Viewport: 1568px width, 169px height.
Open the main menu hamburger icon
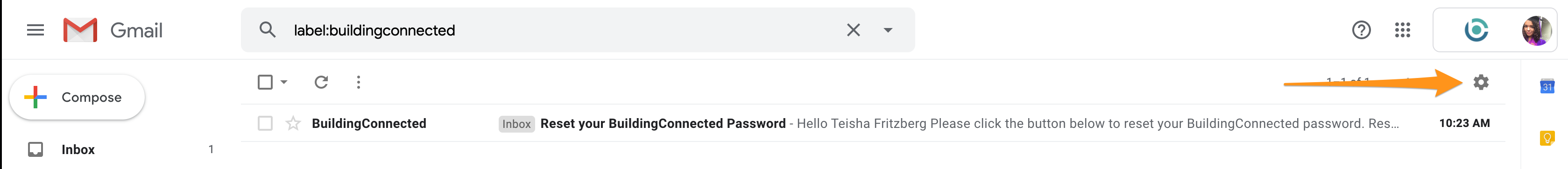pyautogui.click(x=35, y=30)
